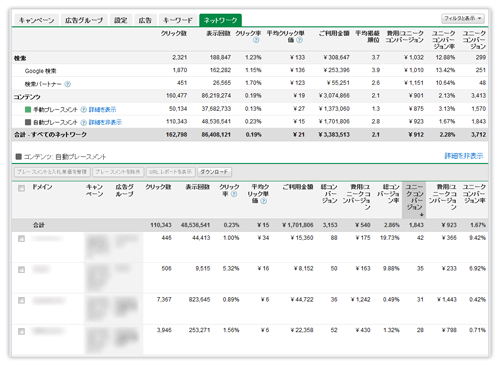Click green swatch beside 手動プレースメント
Viewport: 500px width, 366px height.
click(x=28, y=109)
